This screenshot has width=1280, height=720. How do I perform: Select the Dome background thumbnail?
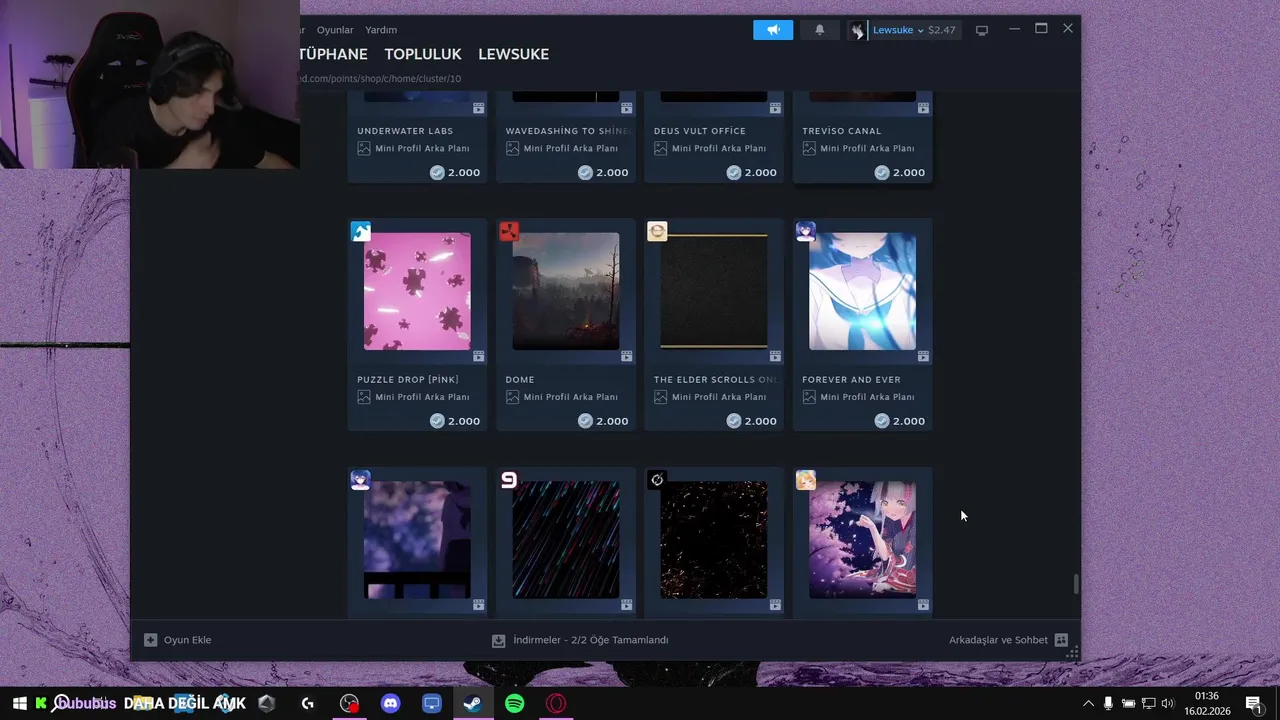click(x=566, y=291)
